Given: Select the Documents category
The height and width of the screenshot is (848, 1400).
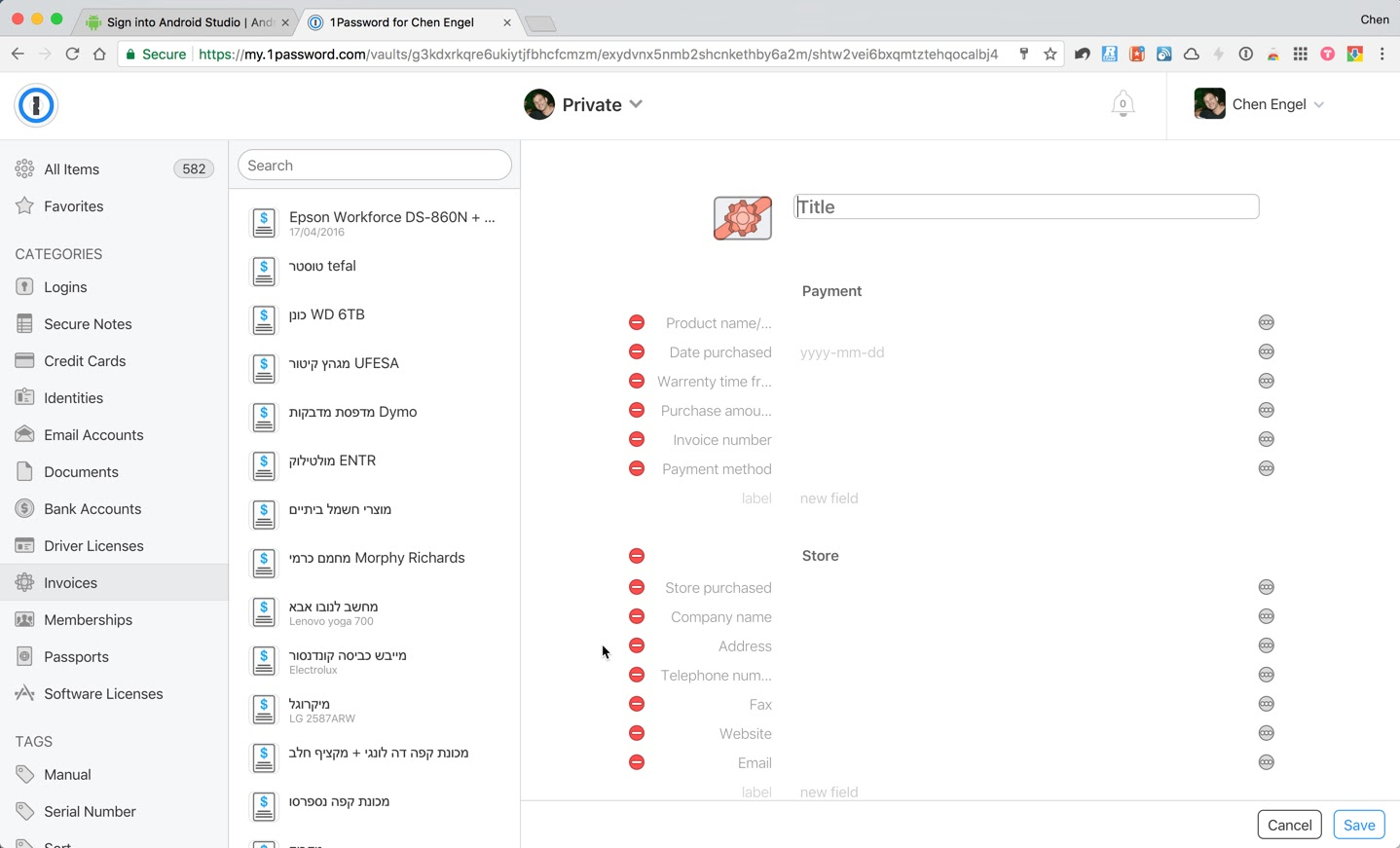Looking at the screenshot, I should [114, 472].
